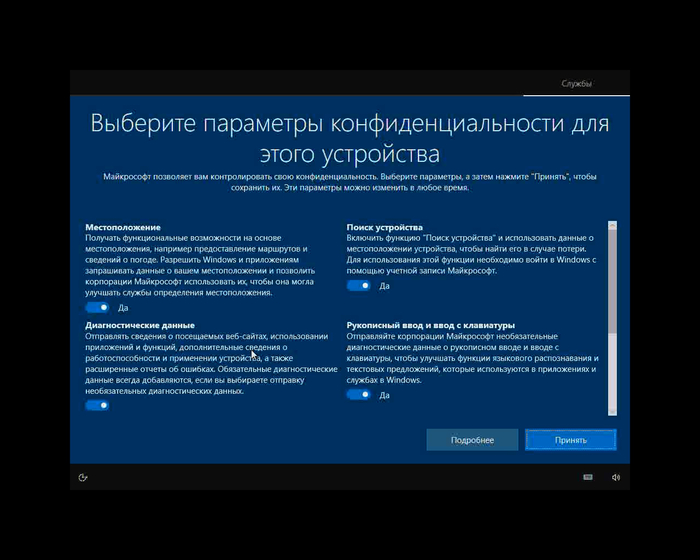Switch off the Диагностические данные toggle
Viewport: 700px width, 560px height.
tap(98, 405)
